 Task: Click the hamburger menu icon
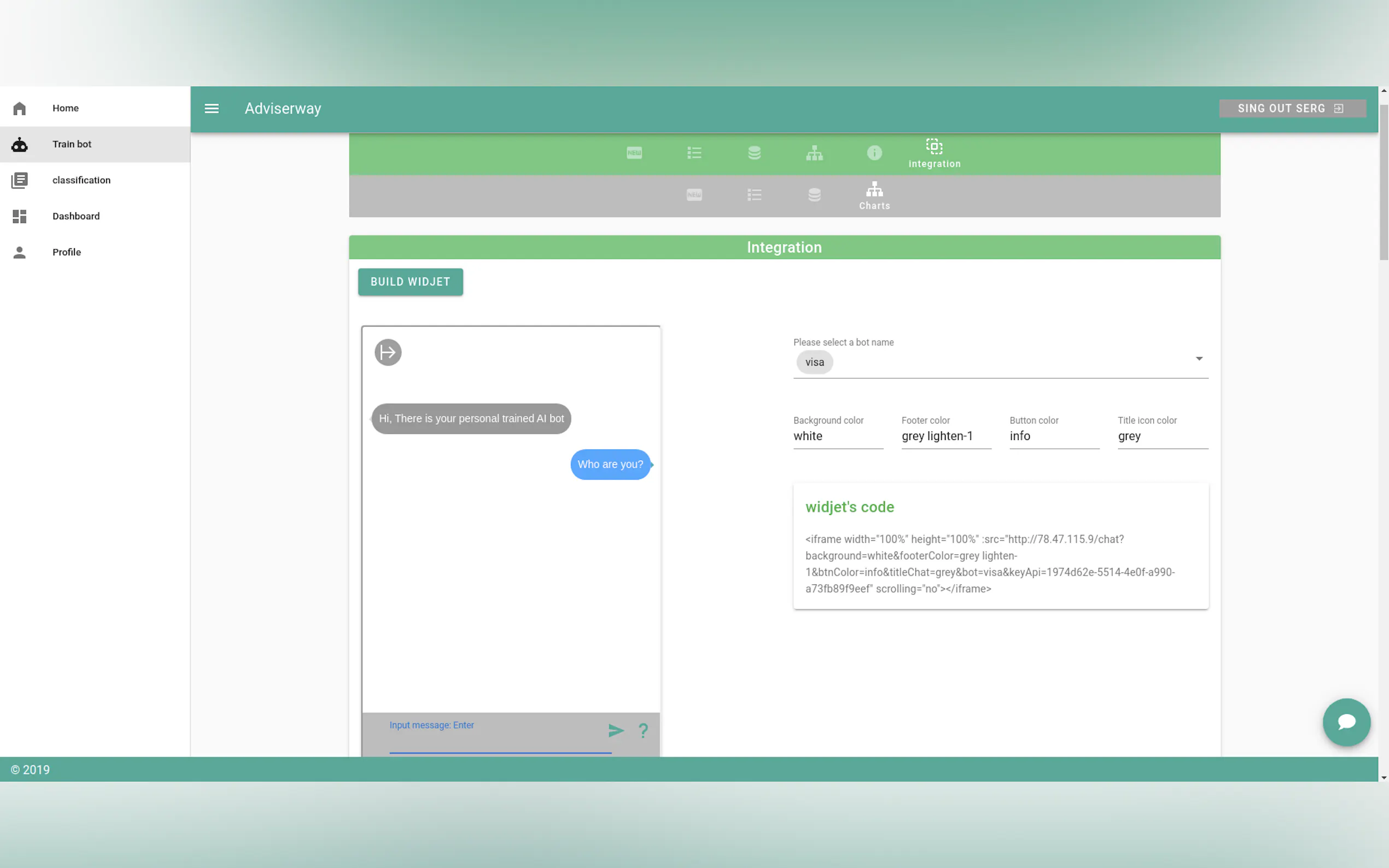[x=211, y=108]
